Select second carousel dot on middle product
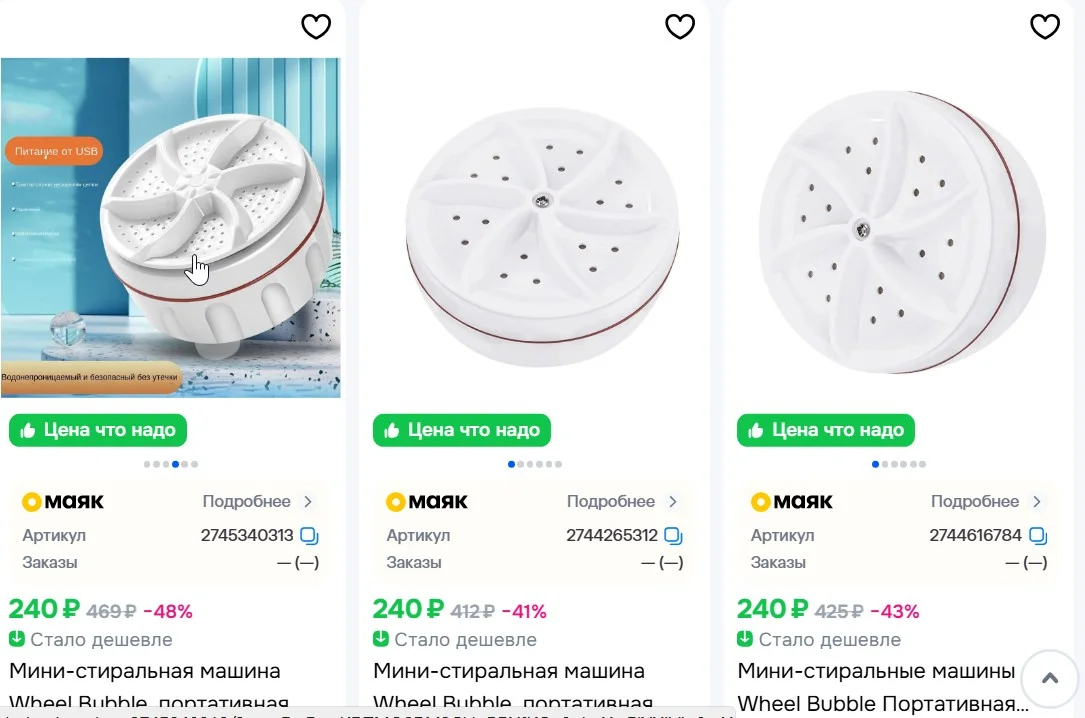Viewport: 1085px width, 718px height. 521,464
